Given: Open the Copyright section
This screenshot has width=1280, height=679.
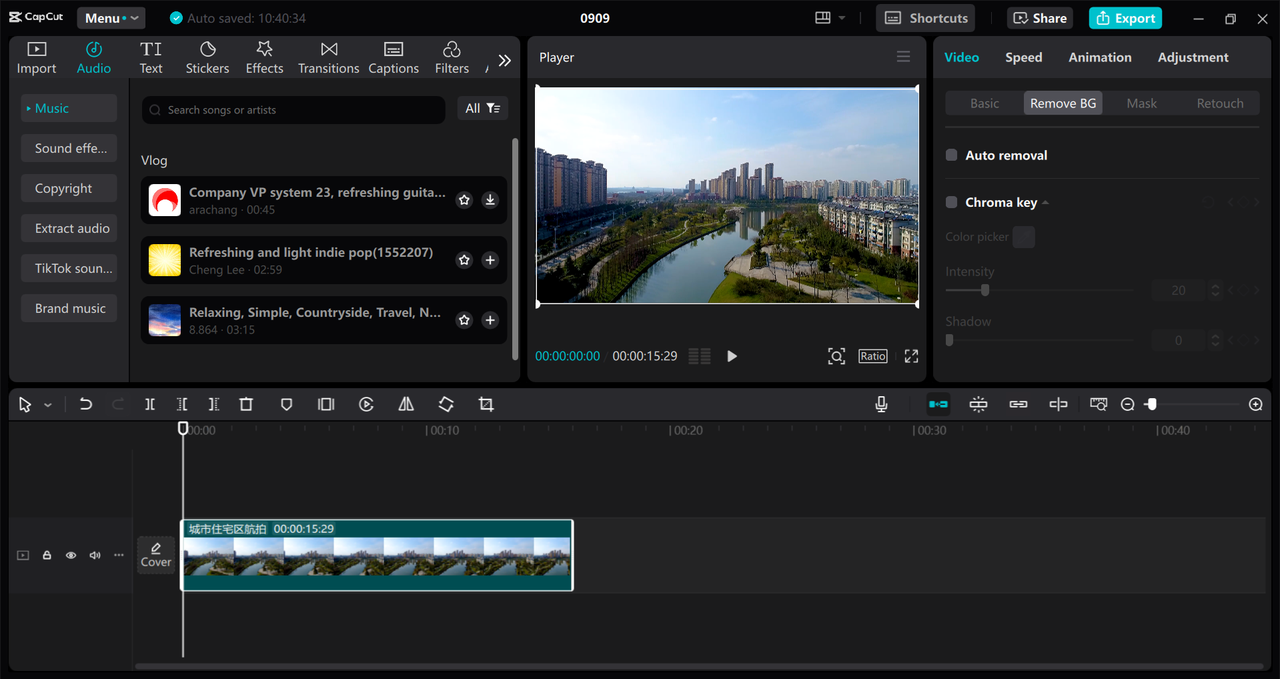Looking at the screenshot, I should tap(69, 188).
